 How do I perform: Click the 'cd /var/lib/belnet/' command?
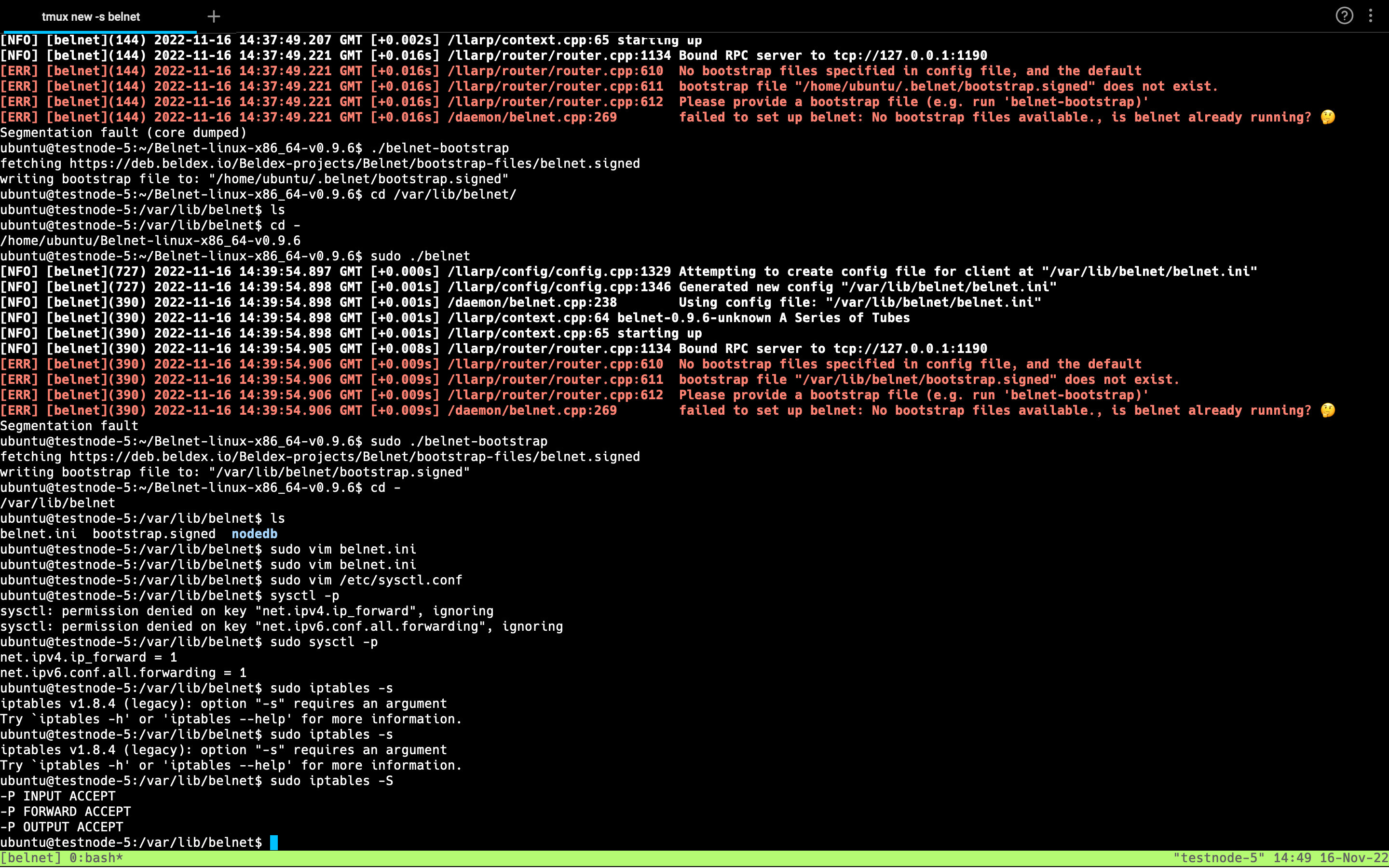444,195
